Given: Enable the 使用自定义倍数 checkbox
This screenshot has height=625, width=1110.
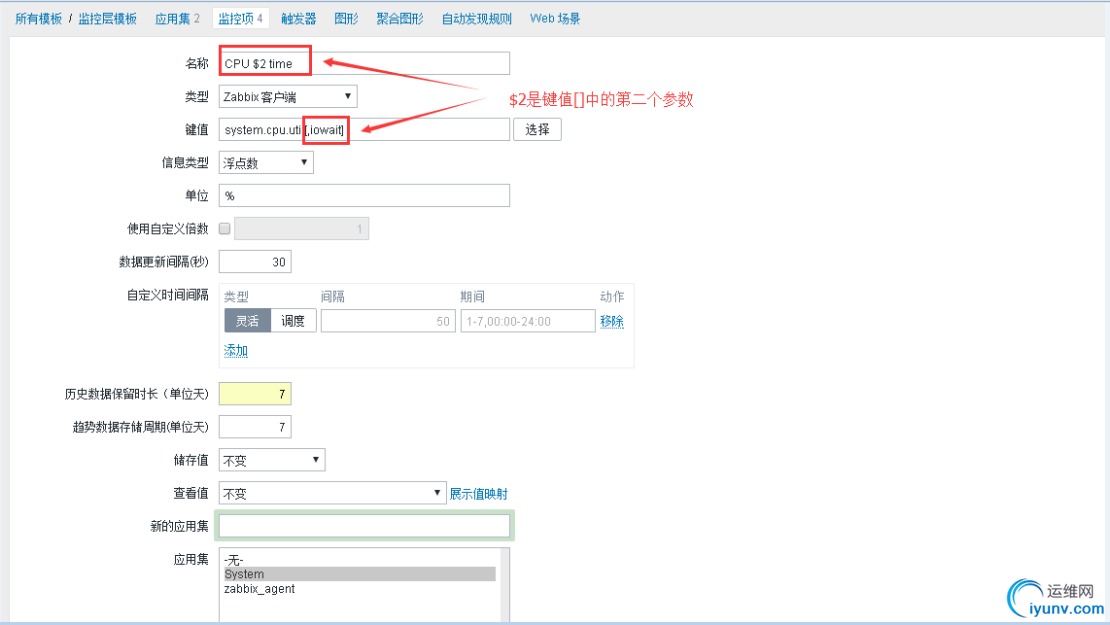Looking at the screenshot, I should click(x=224, y=229).
